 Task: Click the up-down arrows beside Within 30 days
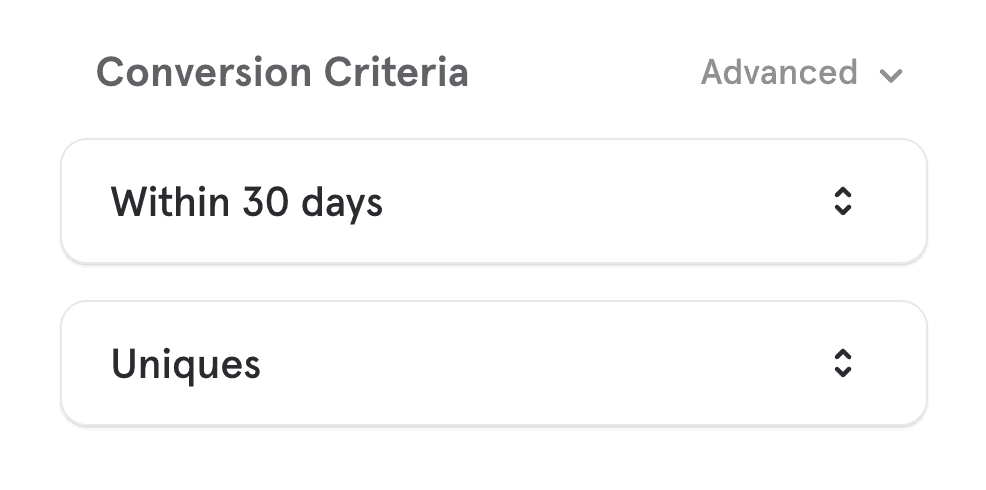pos(843,202)
